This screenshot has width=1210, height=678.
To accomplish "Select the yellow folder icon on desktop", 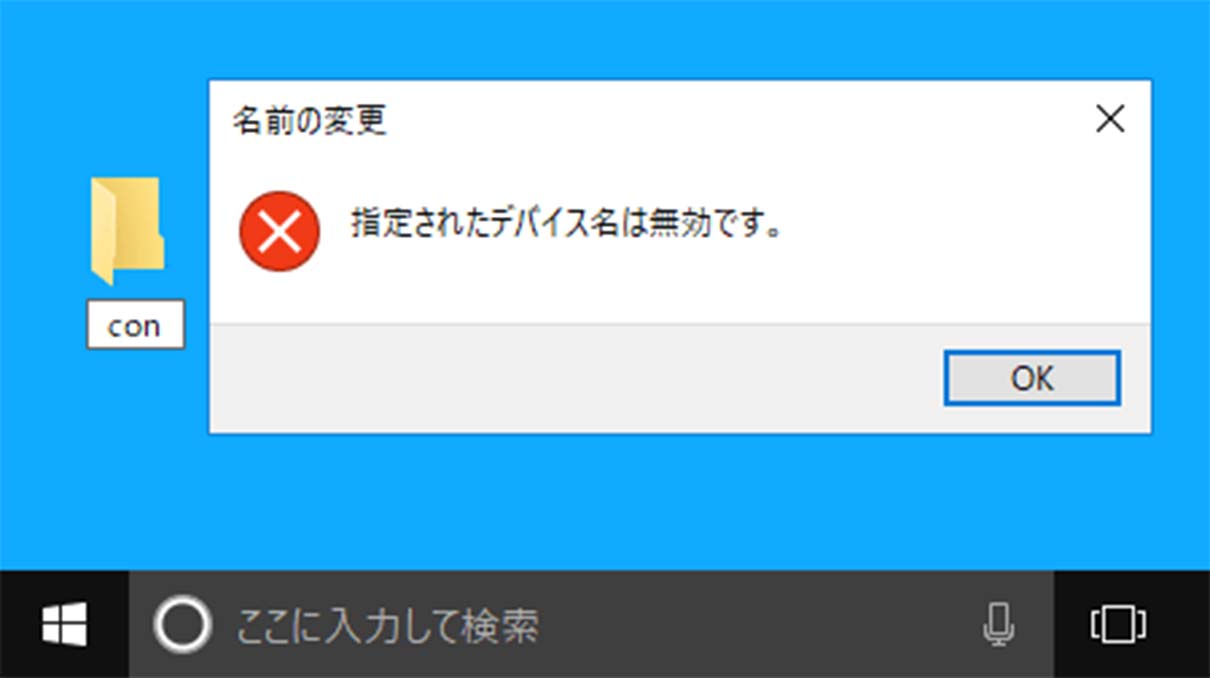I will point(127,230).
